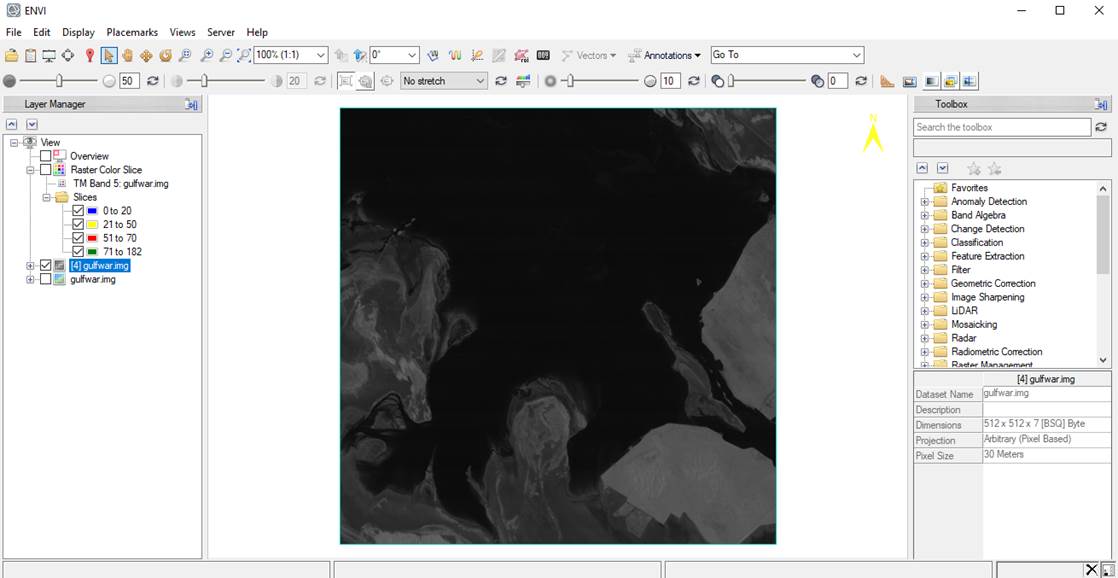Click the monitor display icon in toolbar
This screenshot has height=578, width=1118.
tap(48, 55)
